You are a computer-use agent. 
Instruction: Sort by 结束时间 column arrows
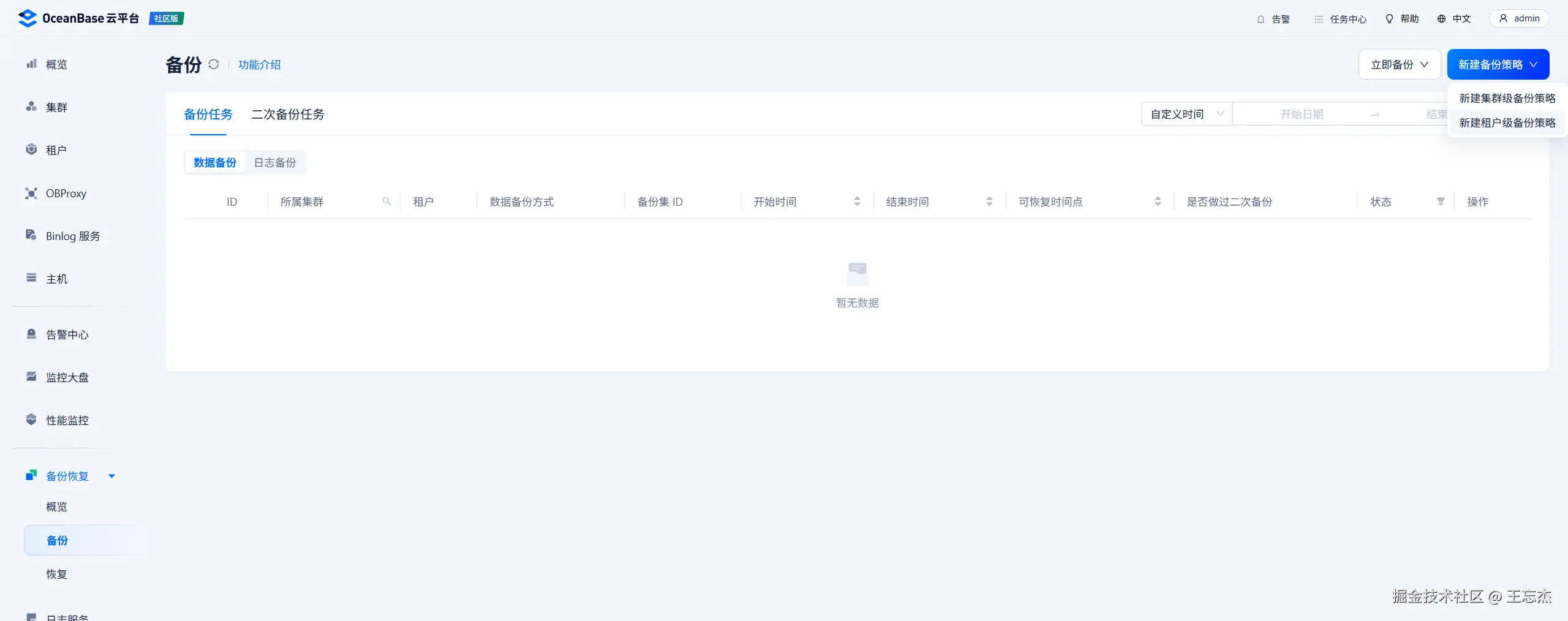coord(989,201)
